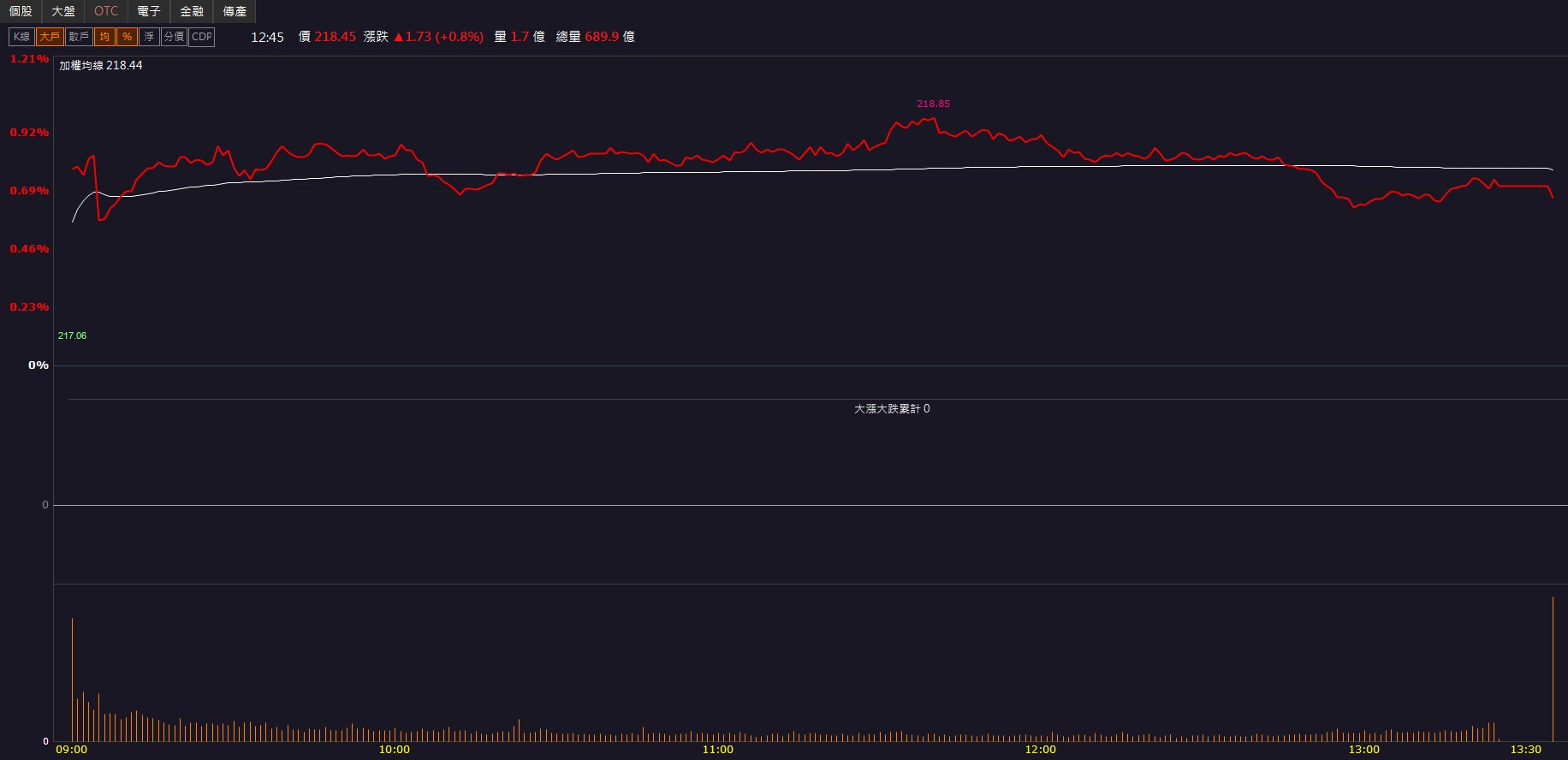Click the 0.69% y-axis label
This screenshot has width=1568, height=760.
pos(29,191)
